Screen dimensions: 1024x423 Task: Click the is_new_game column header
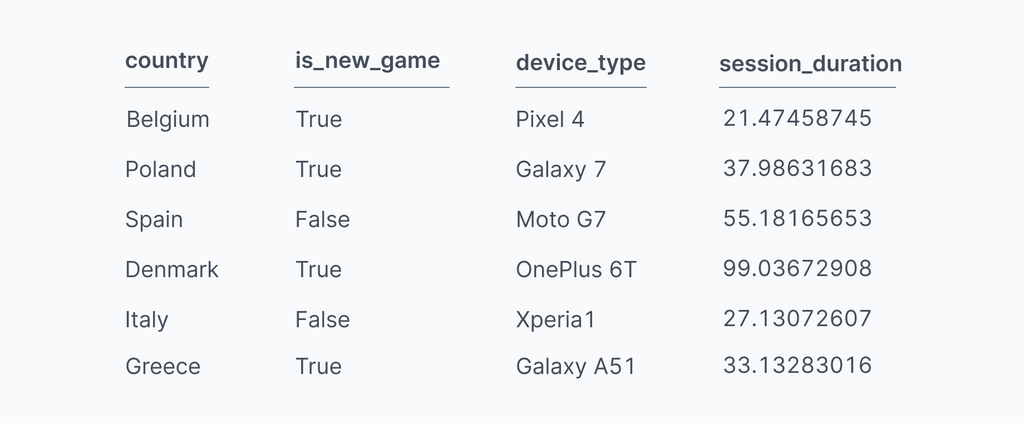point(367,61)
